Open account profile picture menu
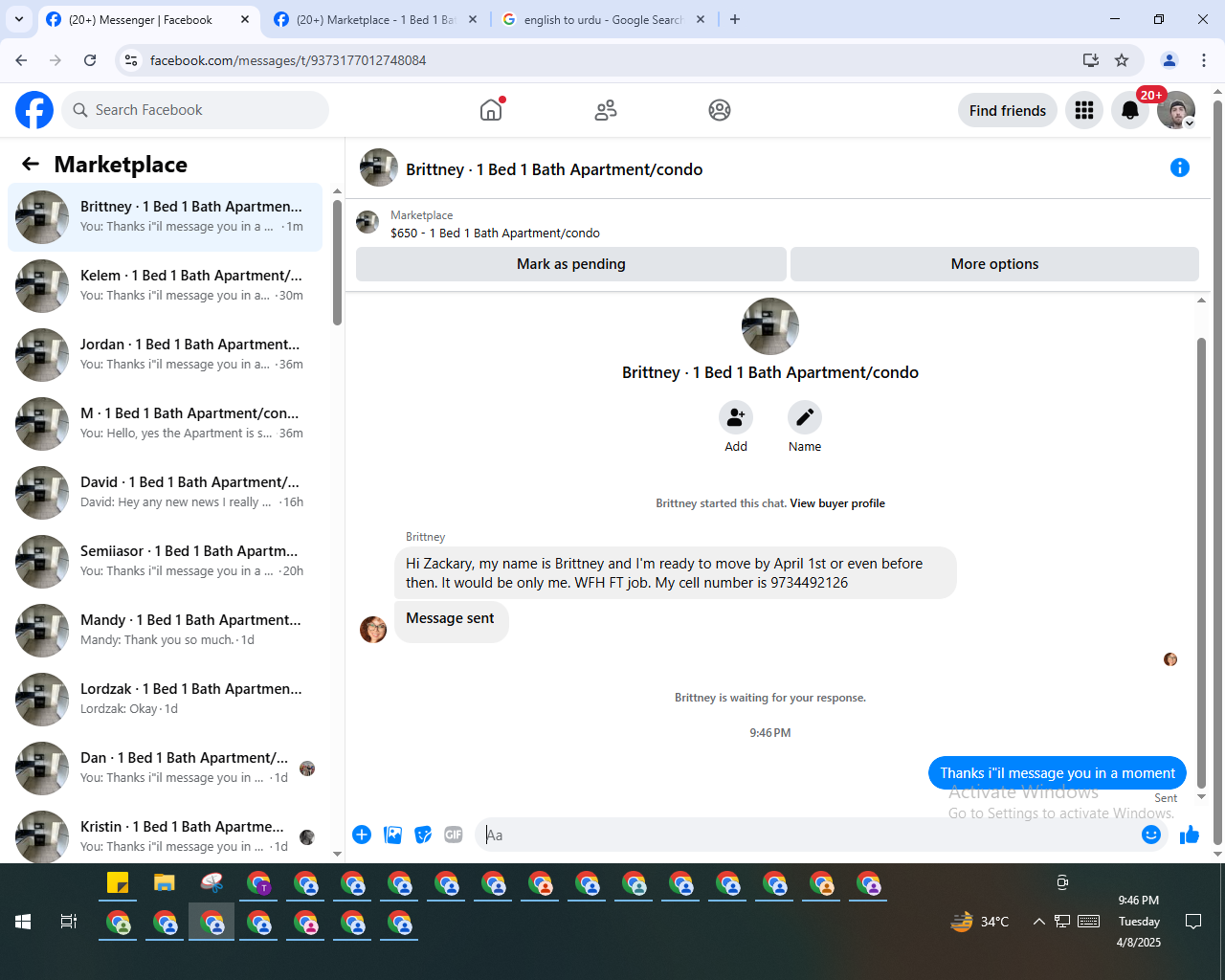1225x980 pixels. (1176, 110)
